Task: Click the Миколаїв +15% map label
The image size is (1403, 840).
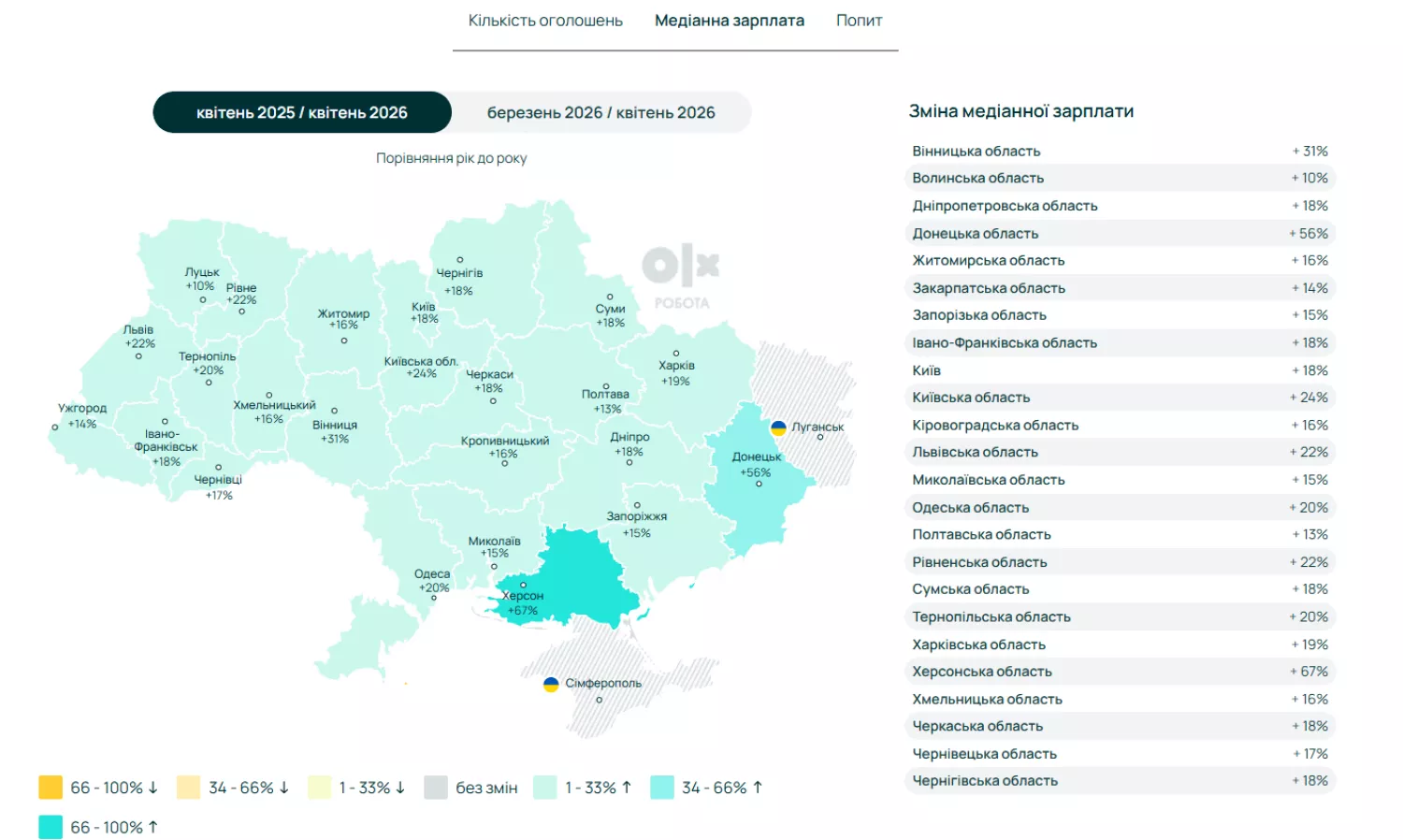Action: 494,547
